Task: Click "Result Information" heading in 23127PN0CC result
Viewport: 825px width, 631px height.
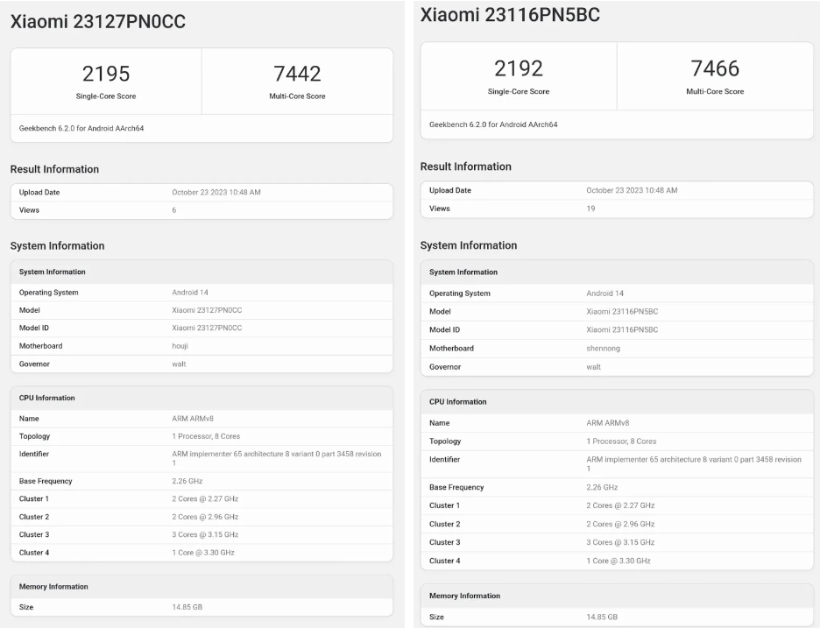Action: click(55, 169)
